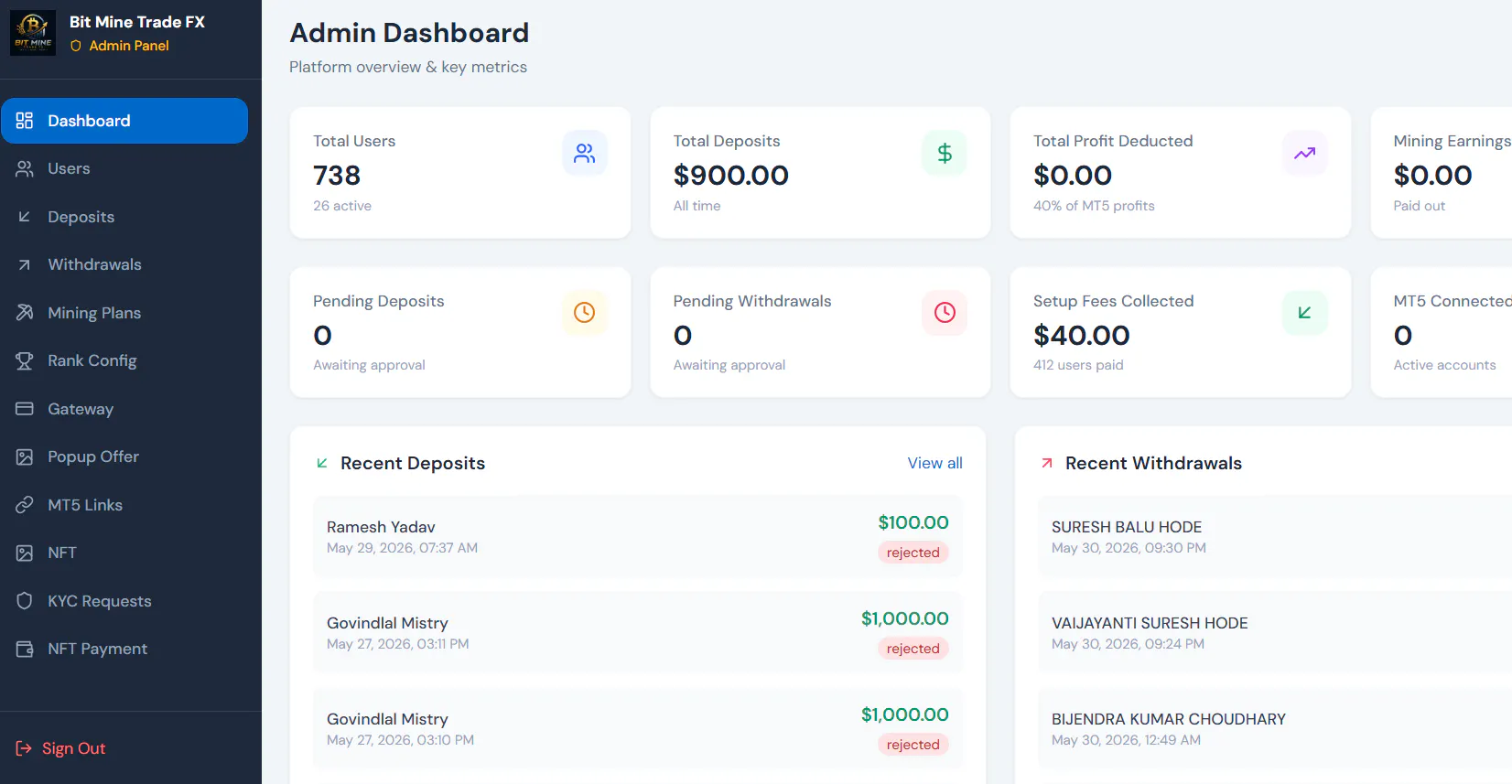This screenshot has width=1512, height=784.
Task: Click the Admin Panel shield icon
Action: tap(76, 46)
